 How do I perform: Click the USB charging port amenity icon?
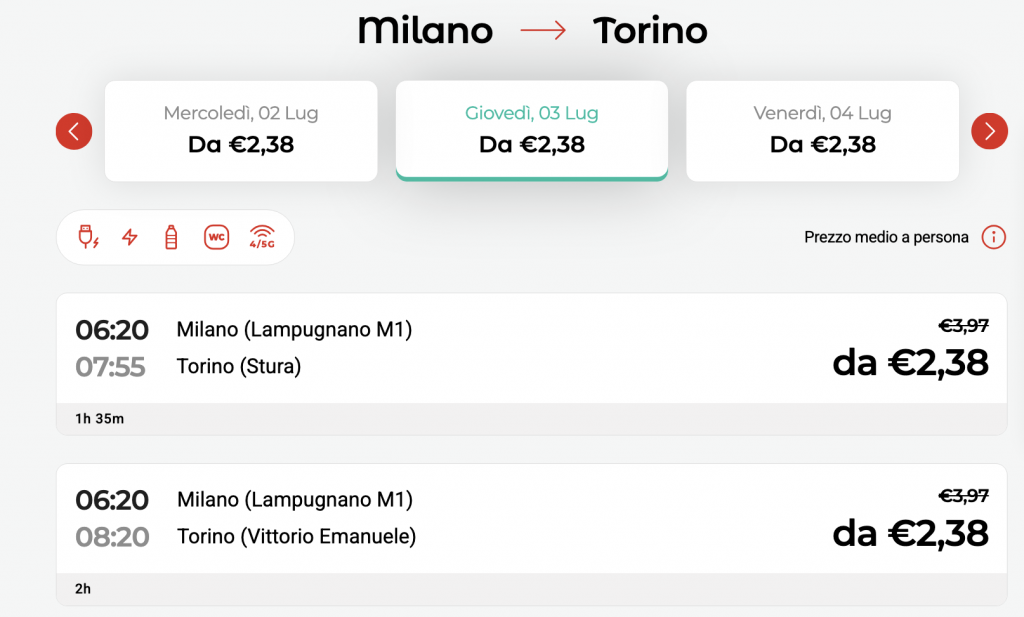pyautogui.click(x=88, y=237)
